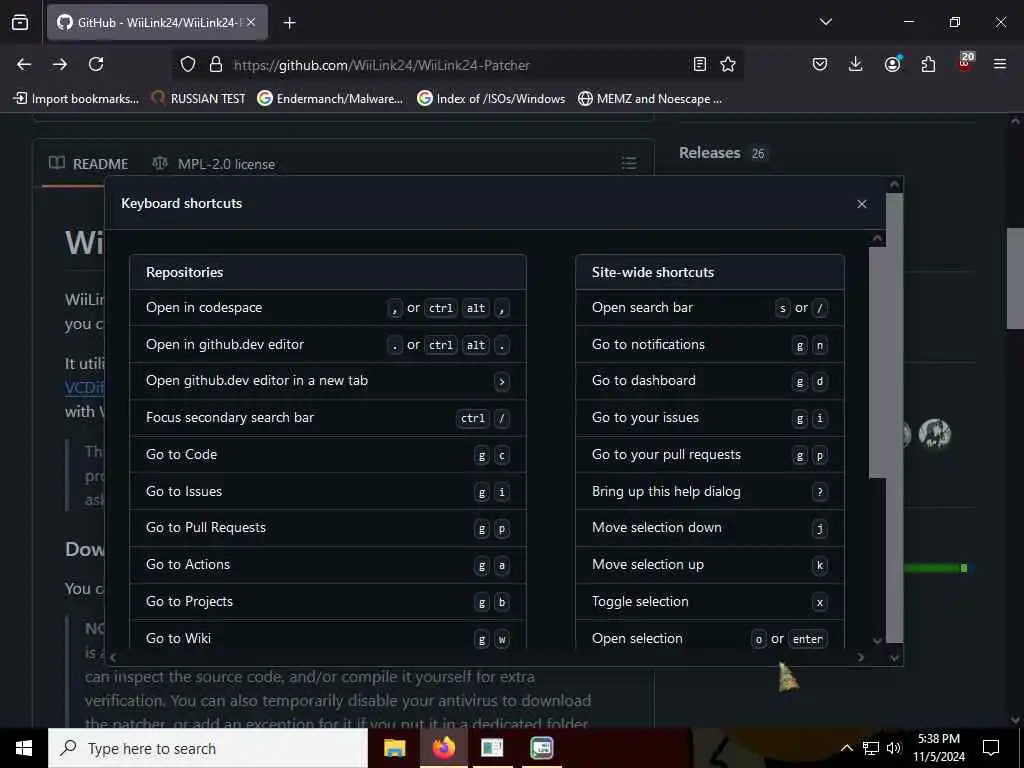Select the GitHub WiiLink24-Patcher tab
1024x768 pixels.
[x=157, y=22]
